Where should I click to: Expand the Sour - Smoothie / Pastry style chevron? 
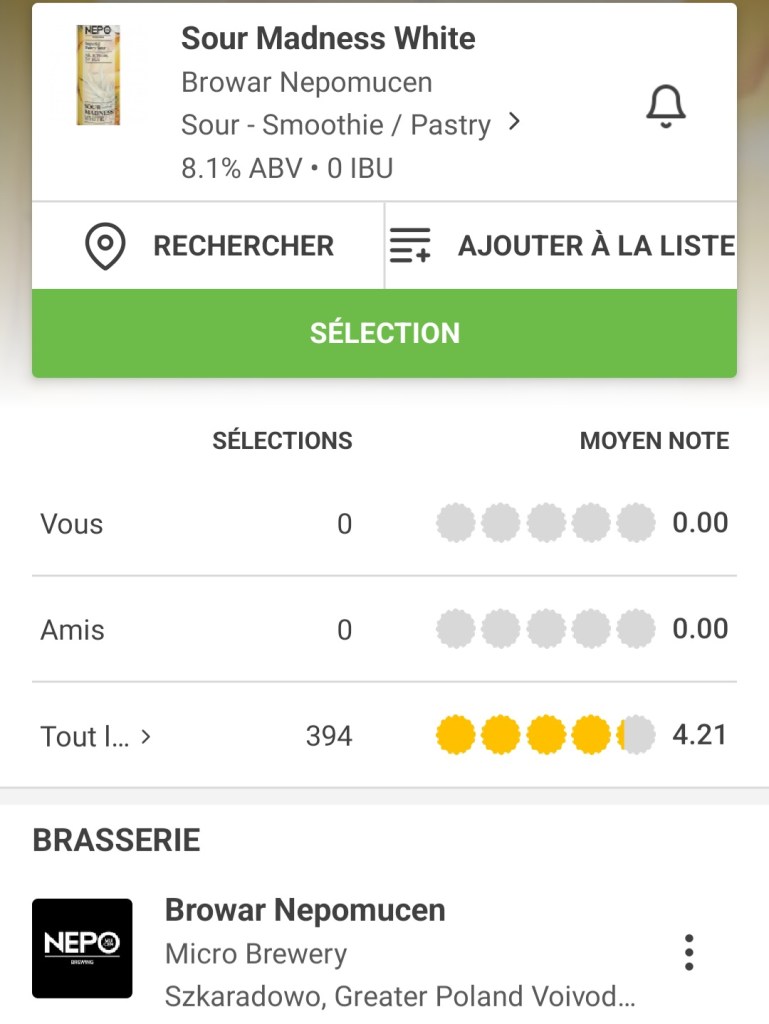(x=514, y=122)
